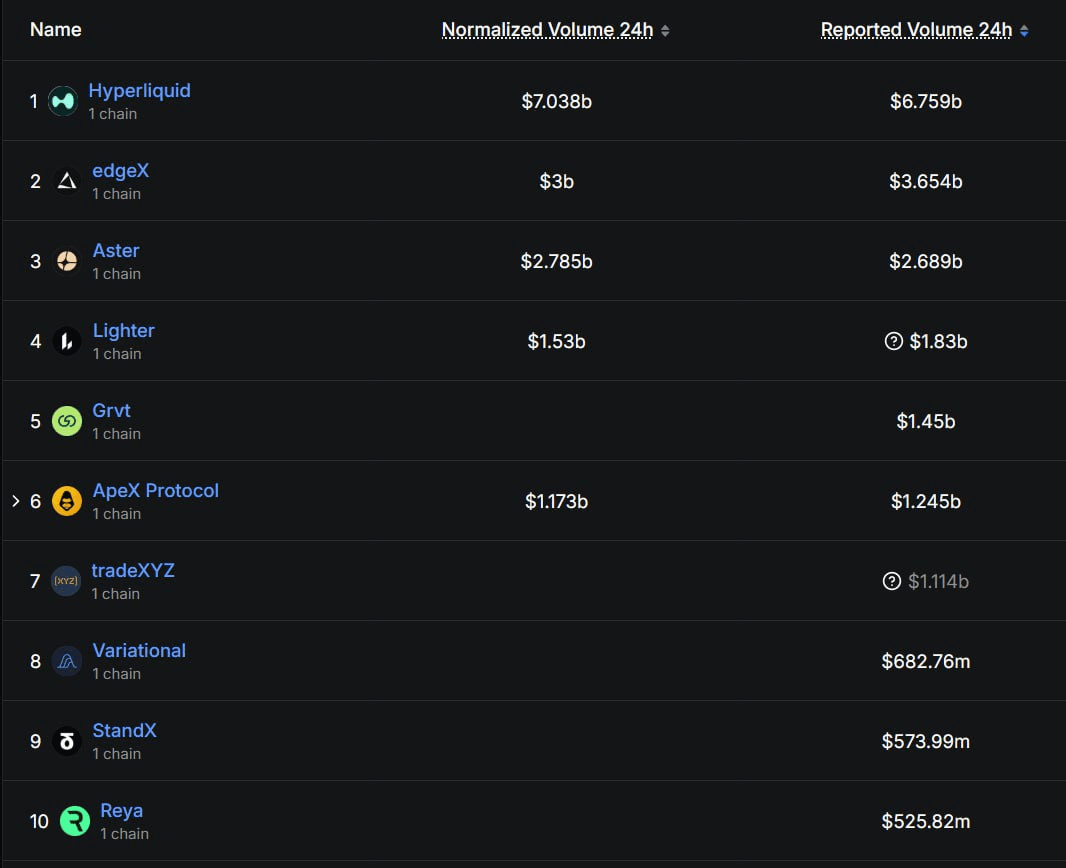Click the edgeX triangle logo icon
Image resolution: width=1066 pixels, height=868 pixels.
[x=67, y=181]
